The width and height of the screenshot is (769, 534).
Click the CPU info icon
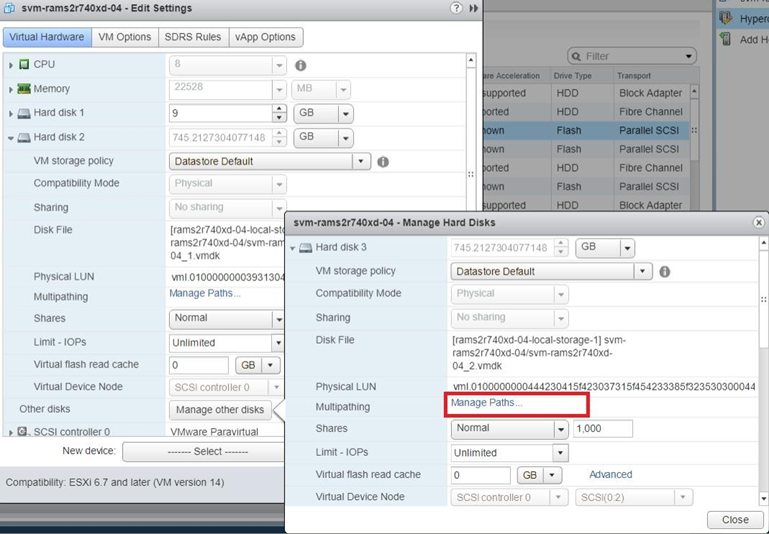coord(300,66)
